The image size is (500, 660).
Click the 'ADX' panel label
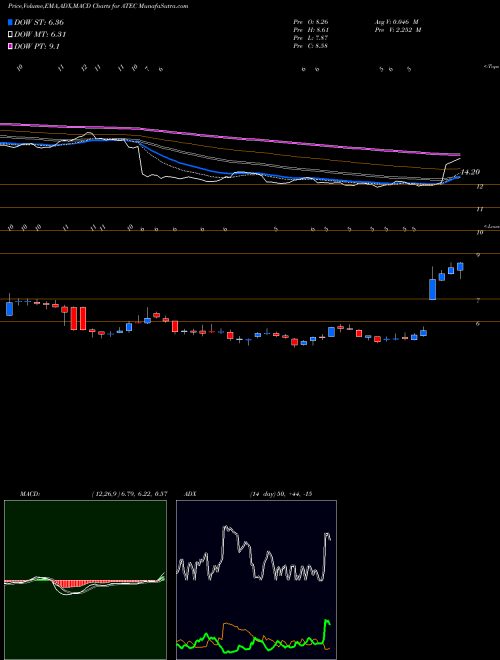(x=190, y=494)
